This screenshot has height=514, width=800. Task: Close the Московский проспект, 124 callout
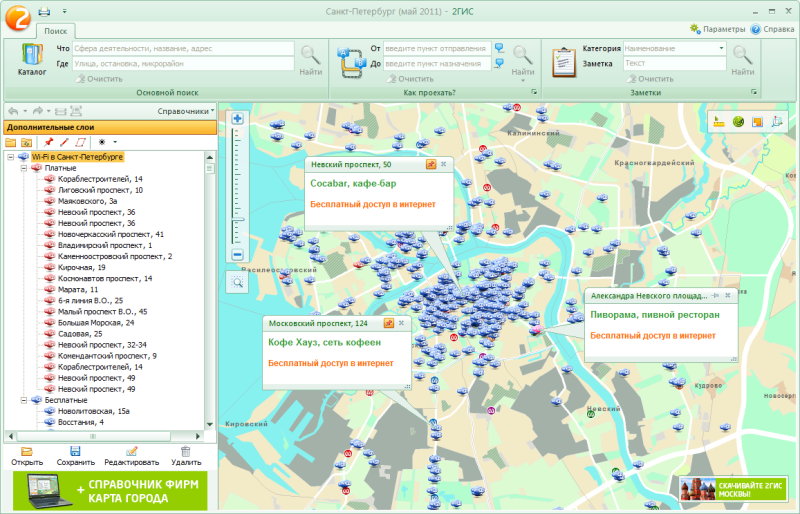pyautogui.click(x=403, y=323)
